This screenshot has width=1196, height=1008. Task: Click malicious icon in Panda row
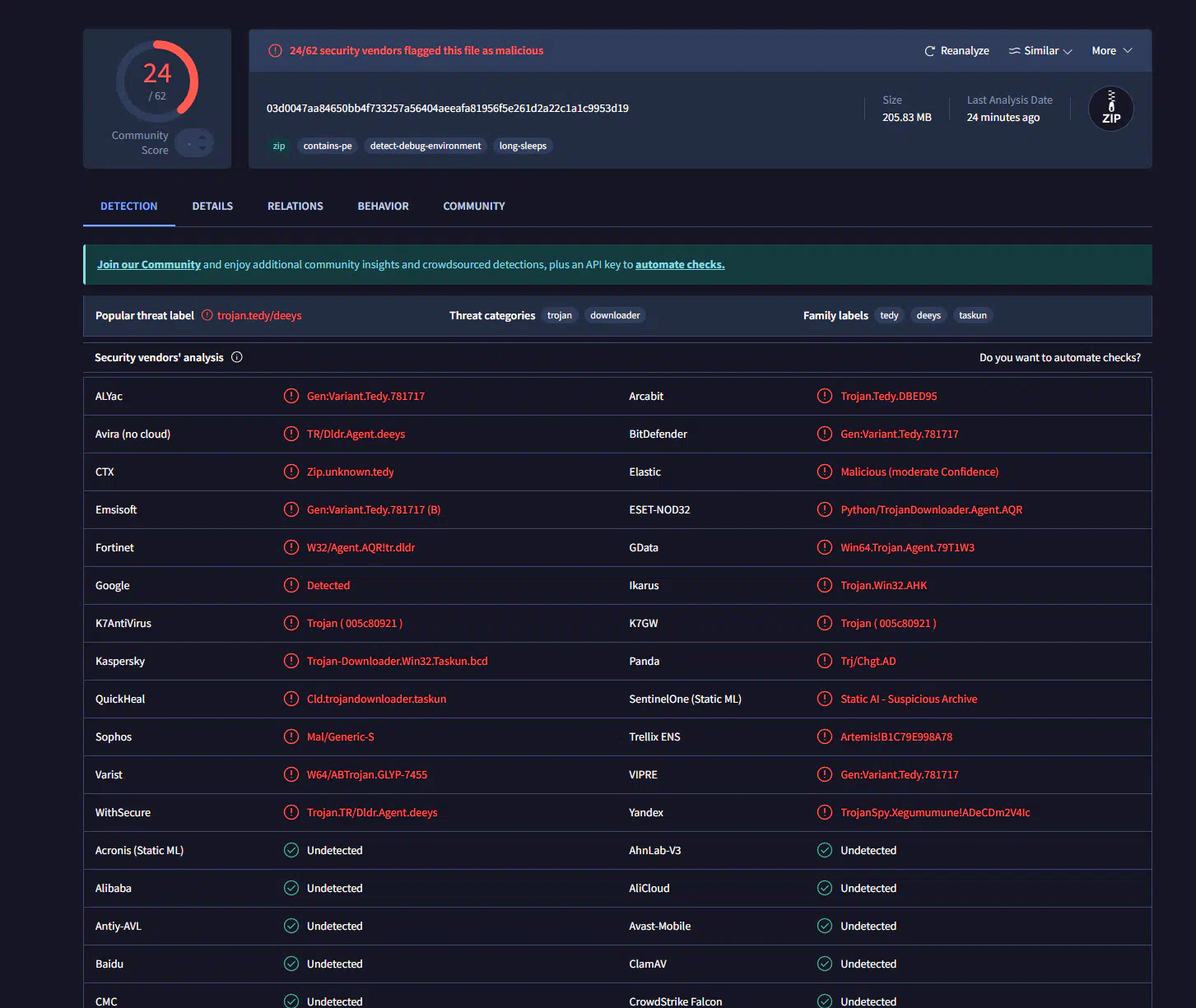point(825,661)
